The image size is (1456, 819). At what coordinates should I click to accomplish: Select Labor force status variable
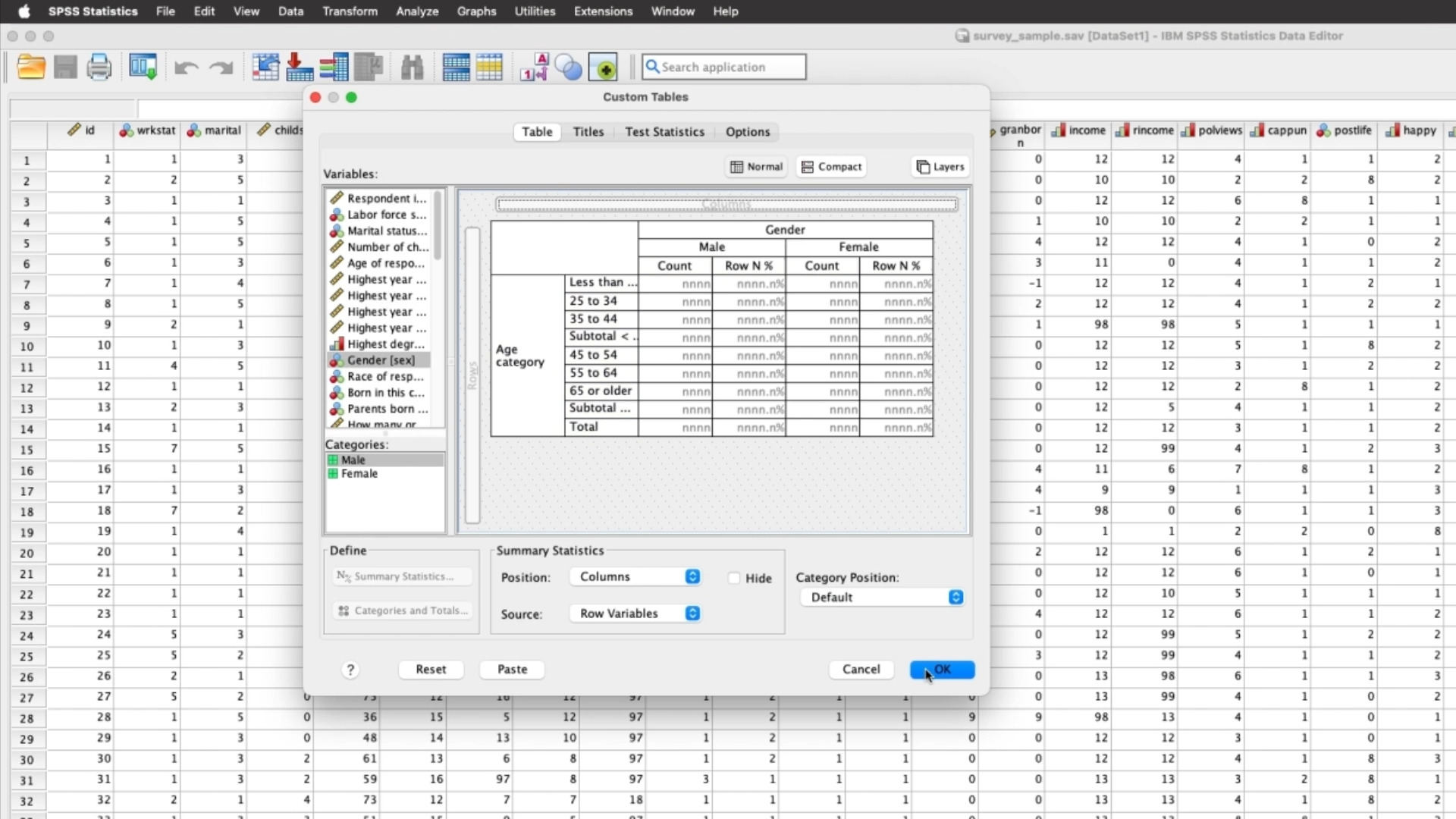(379, 215)
